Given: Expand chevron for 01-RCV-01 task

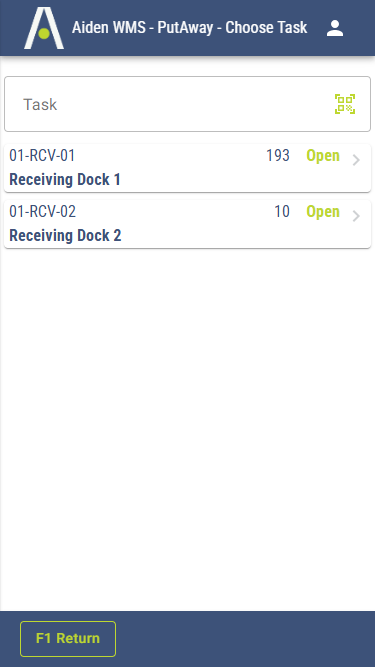Looking at the screenshot, I should tap(356, 160).
